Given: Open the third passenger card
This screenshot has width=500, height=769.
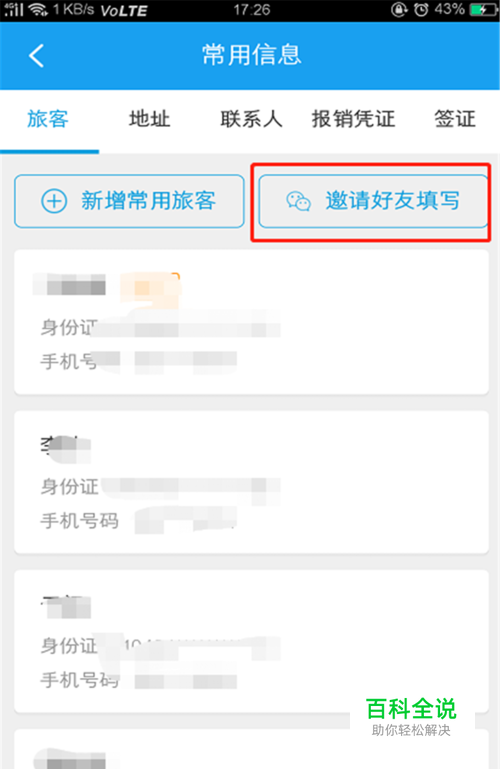Looking at the screenshot, I should 251,641.
